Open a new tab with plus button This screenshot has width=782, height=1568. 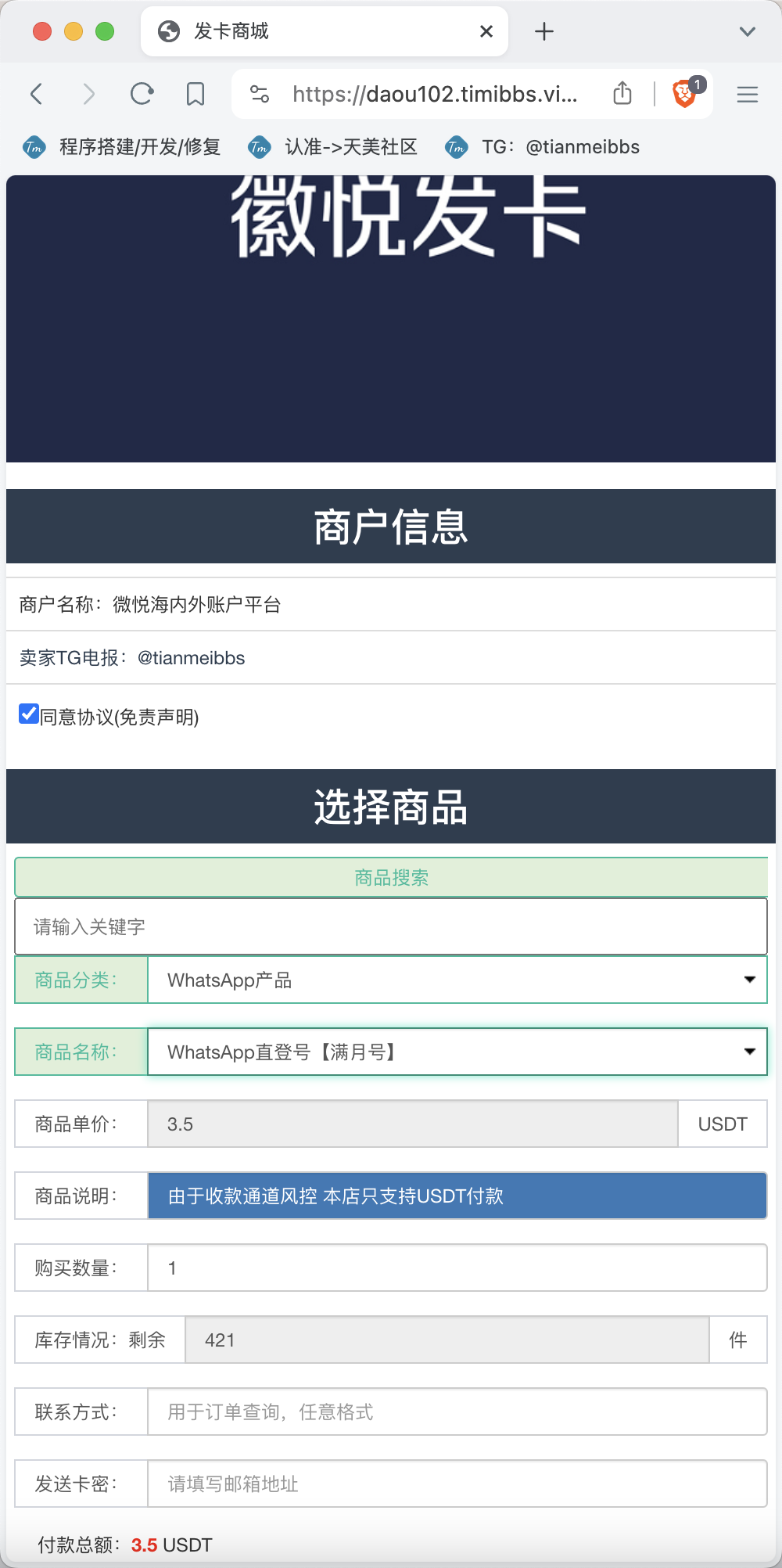[x=544, y=31]
